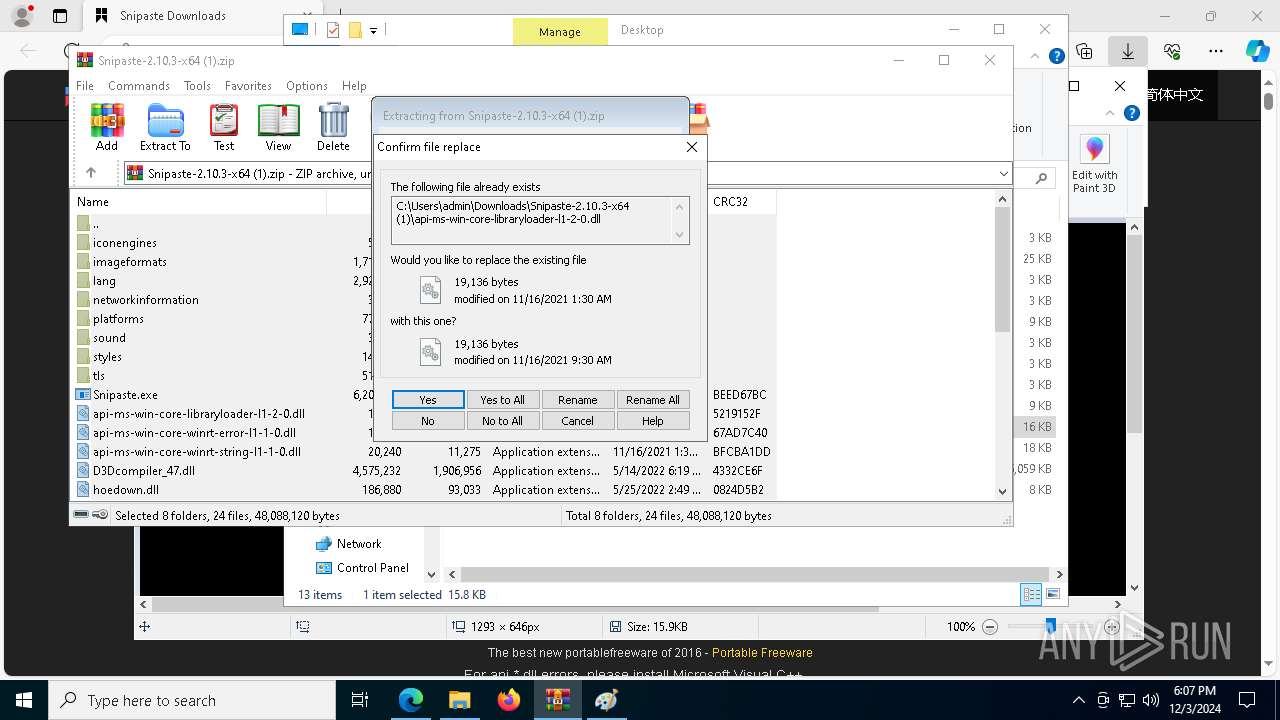Select the Manage tab in Explorer

tap(560, 31)
